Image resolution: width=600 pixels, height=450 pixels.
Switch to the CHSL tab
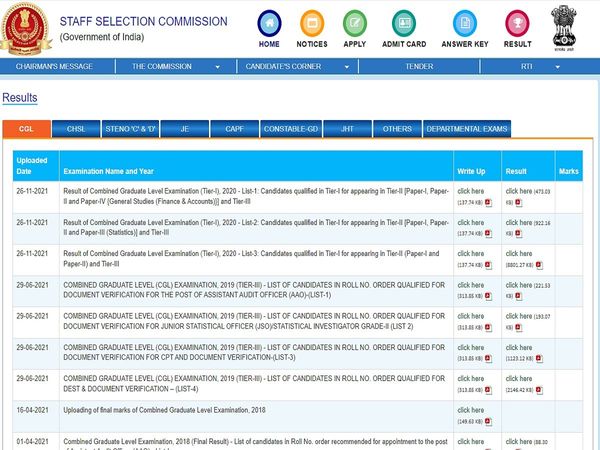(76, 129)
